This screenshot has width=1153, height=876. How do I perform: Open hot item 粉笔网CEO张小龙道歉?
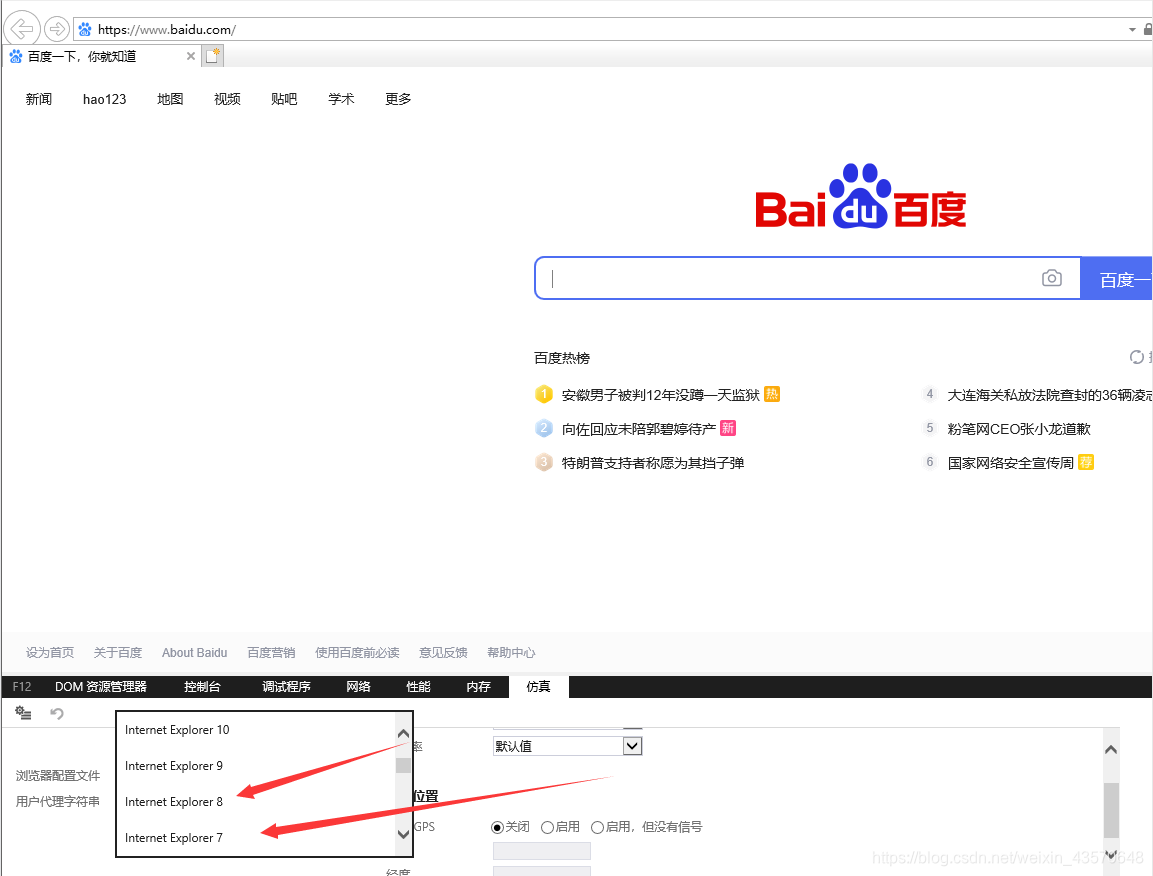pos(1018,429)
